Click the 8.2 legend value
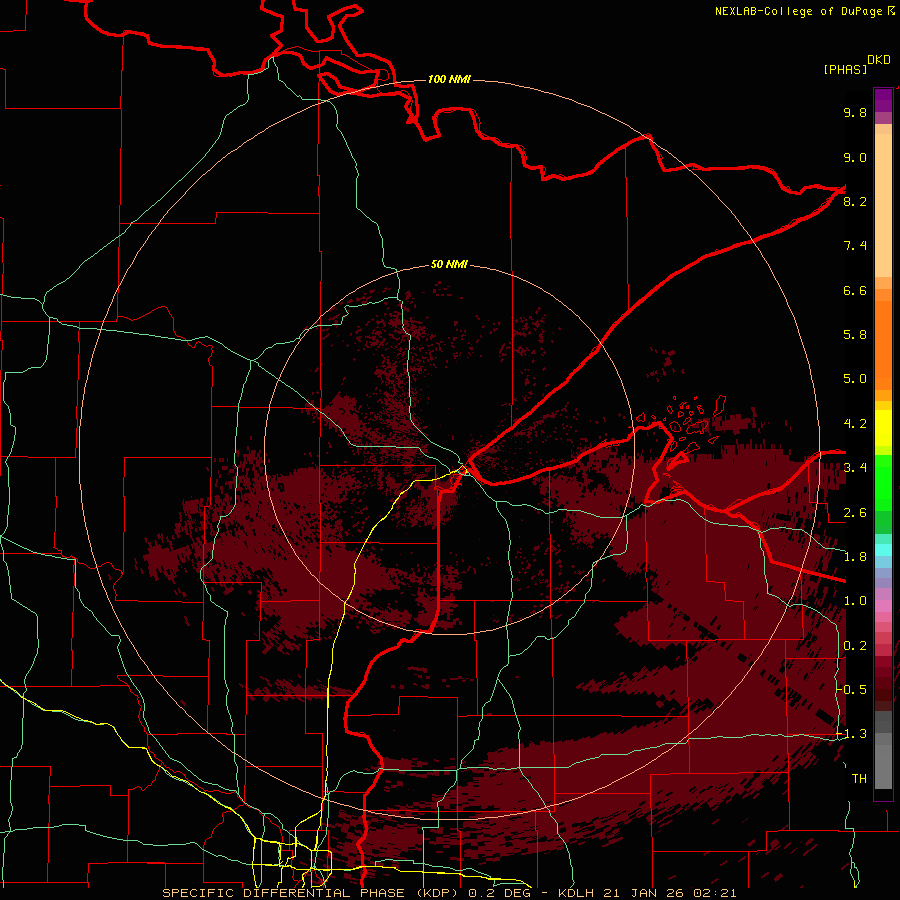This screenshot has height=900, width=900. point(855,201)
